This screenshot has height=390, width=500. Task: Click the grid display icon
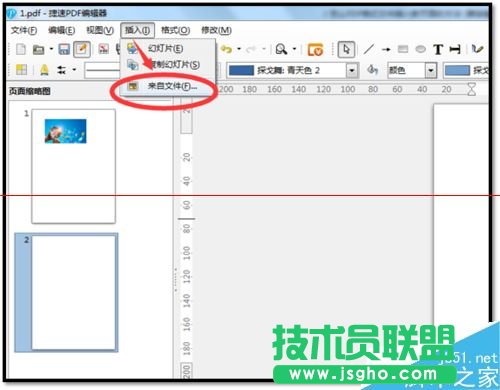(x=21, y=70)
